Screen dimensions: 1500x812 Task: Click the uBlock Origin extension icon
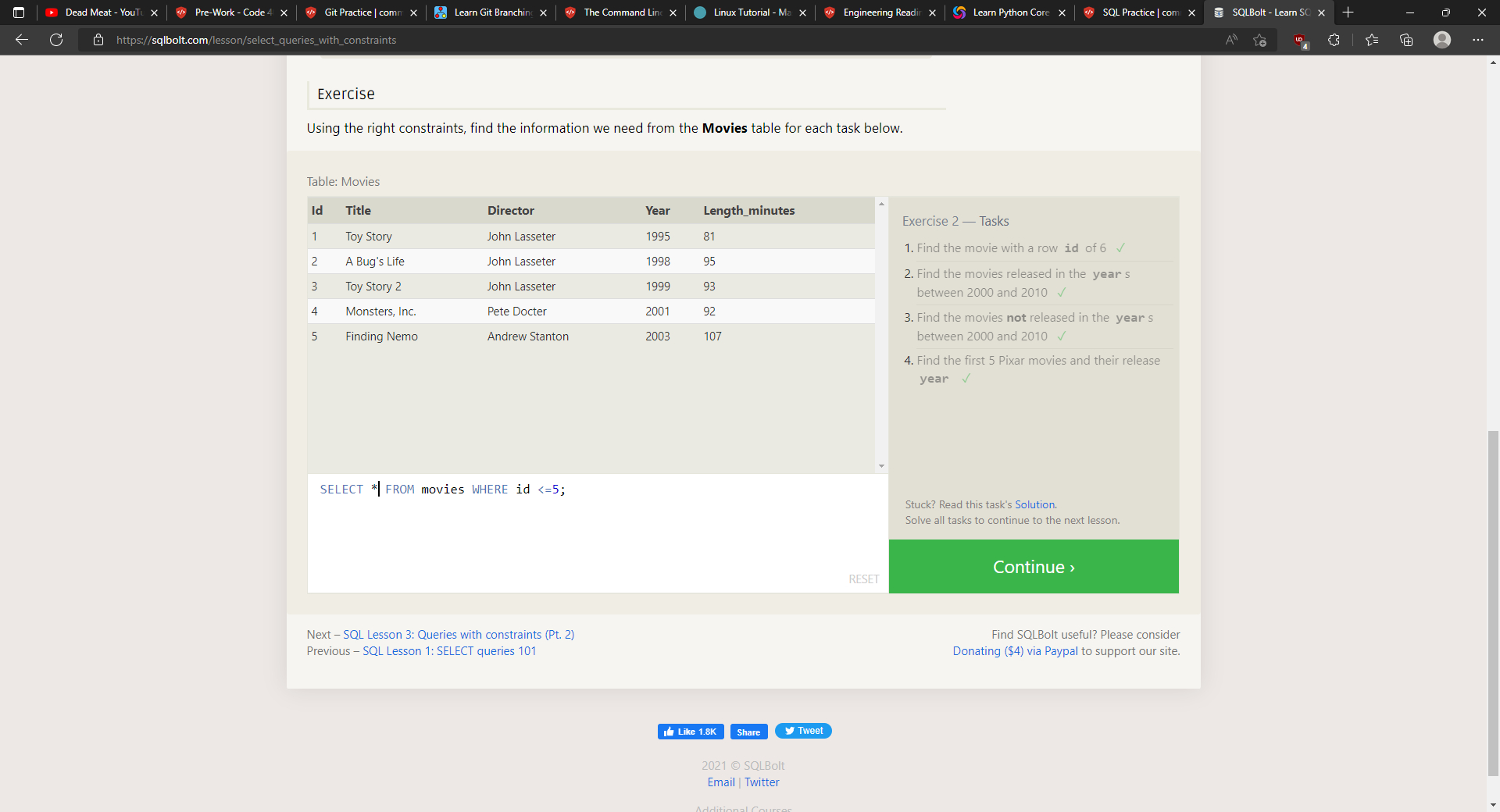(1299, 40)
